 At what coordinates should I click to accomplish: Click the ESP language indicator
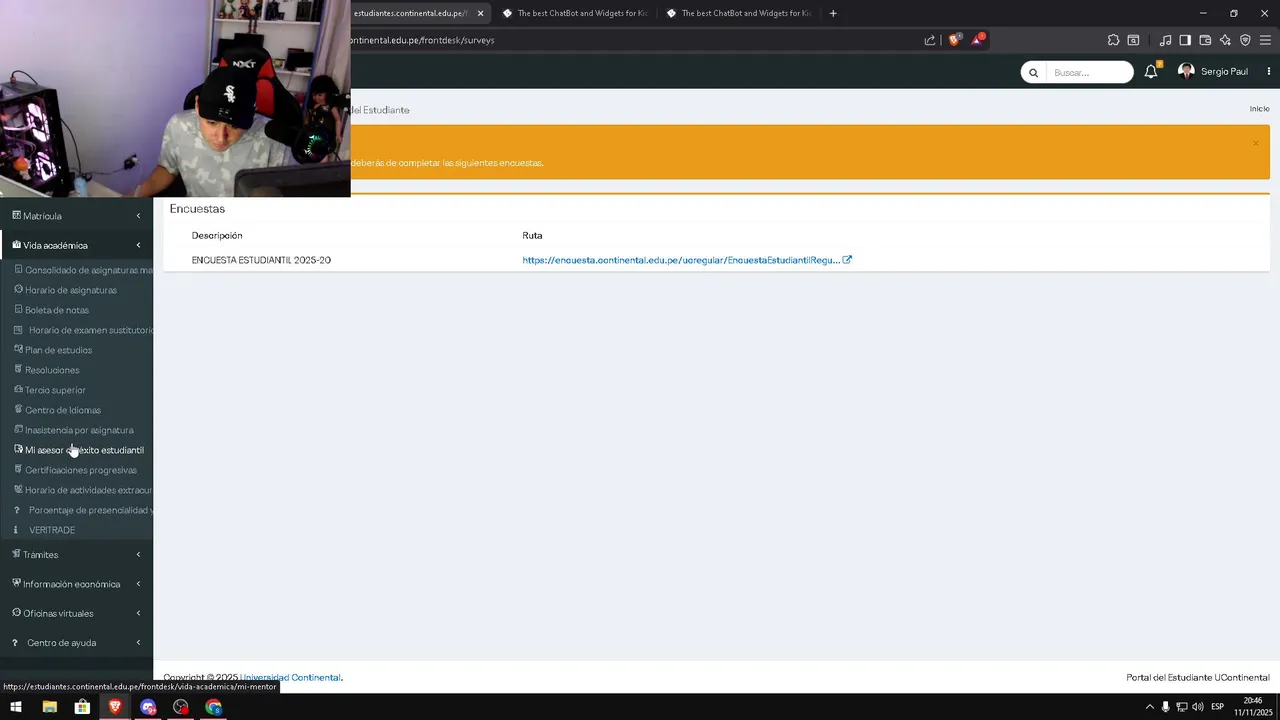[x=1218, y=707]
